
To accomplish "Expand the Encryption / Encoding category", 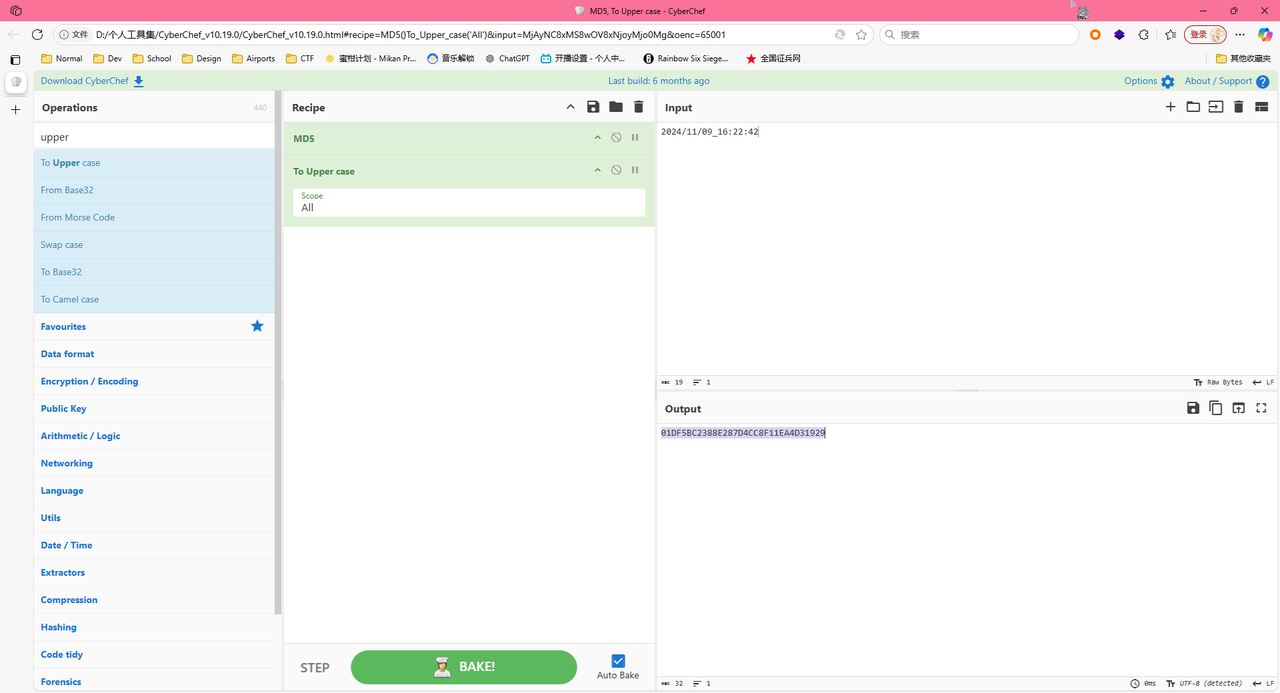I will pyautogui.click(x=89, y=381).
